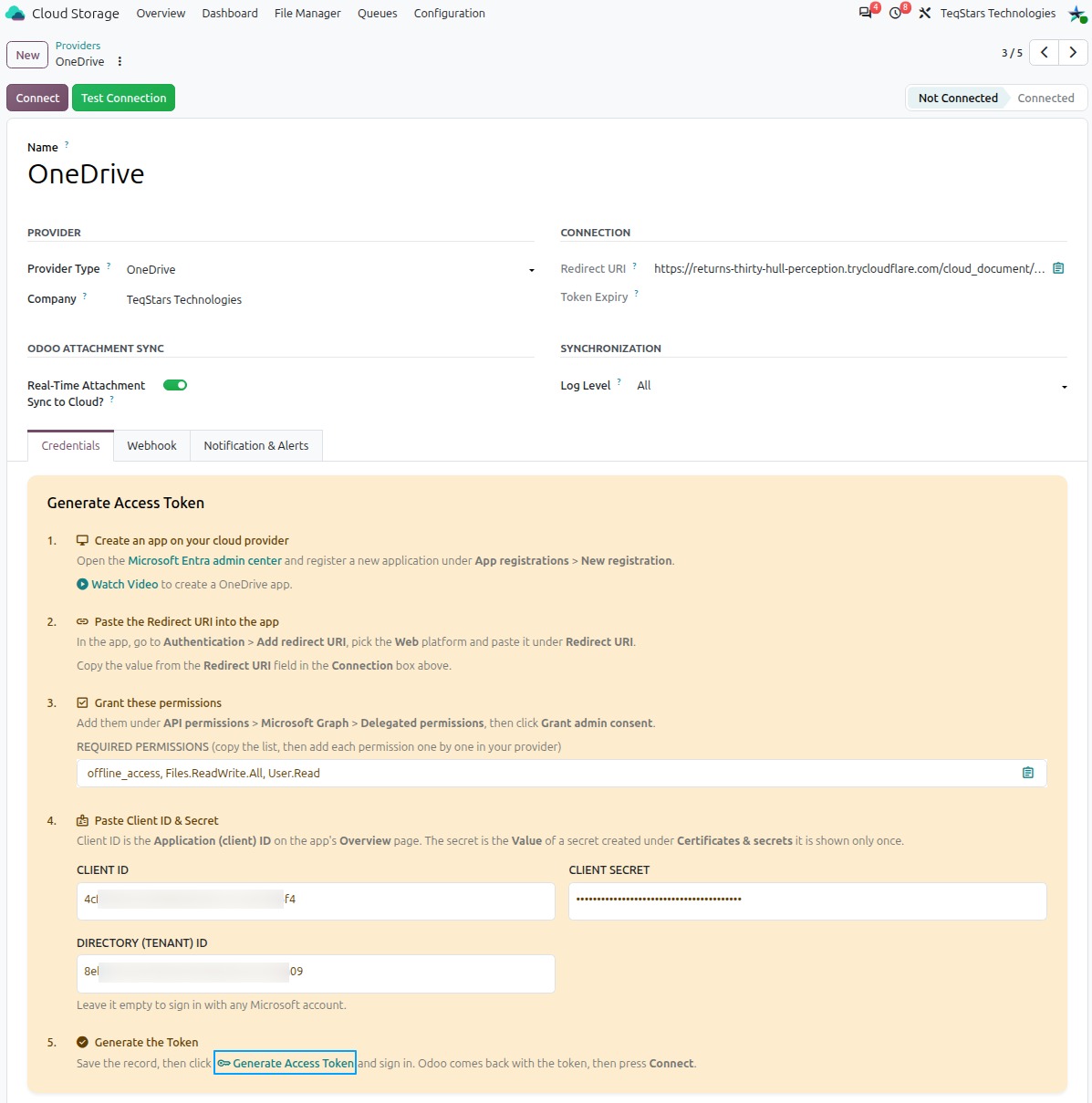Screen dimensions: 1092x1103
Task: Click help tooltip next to Provider Type
Action: tap(109, 265)
